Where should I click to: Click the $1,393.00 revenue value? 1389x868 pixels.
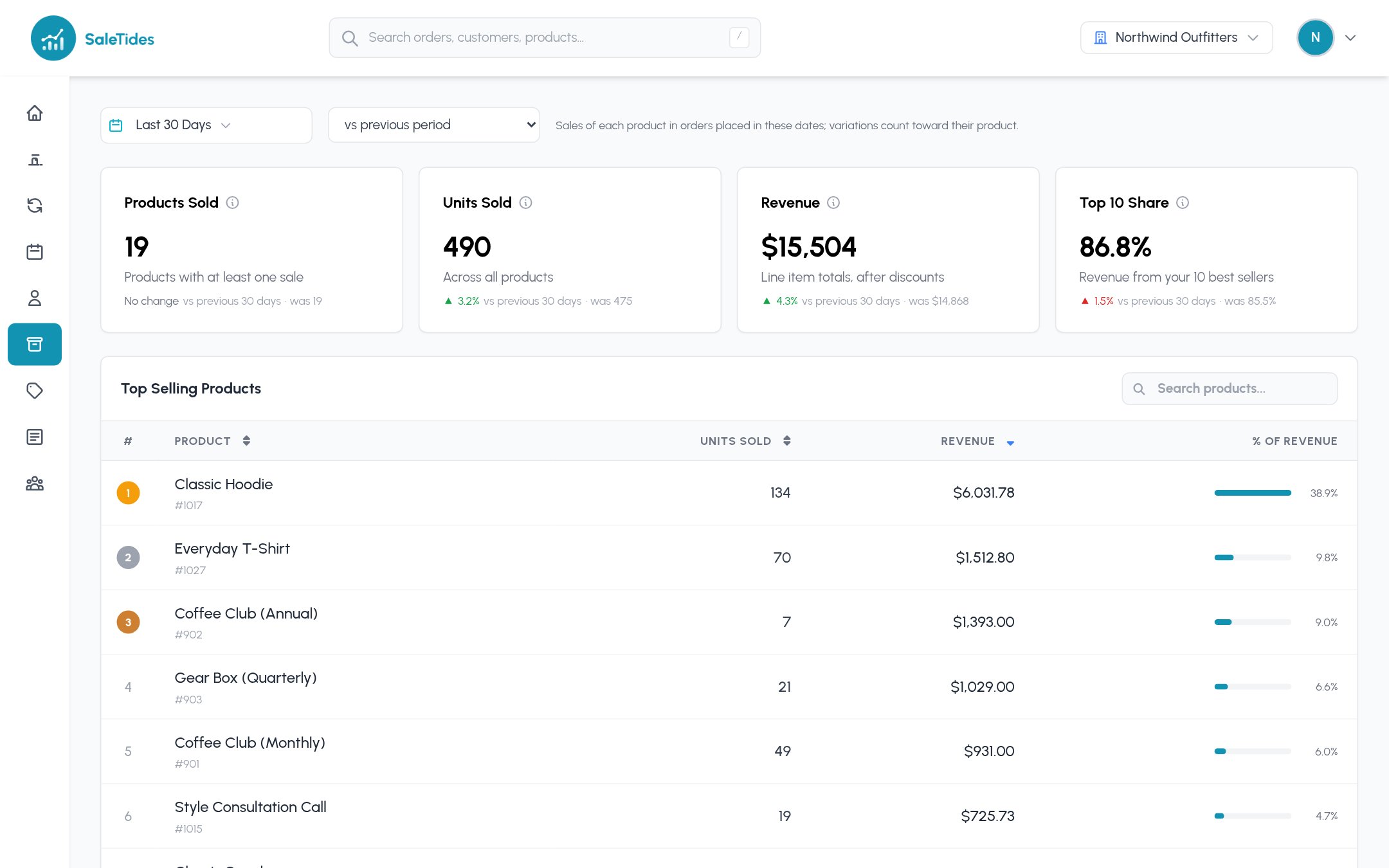pyautogui.click(x=983, y=622)
